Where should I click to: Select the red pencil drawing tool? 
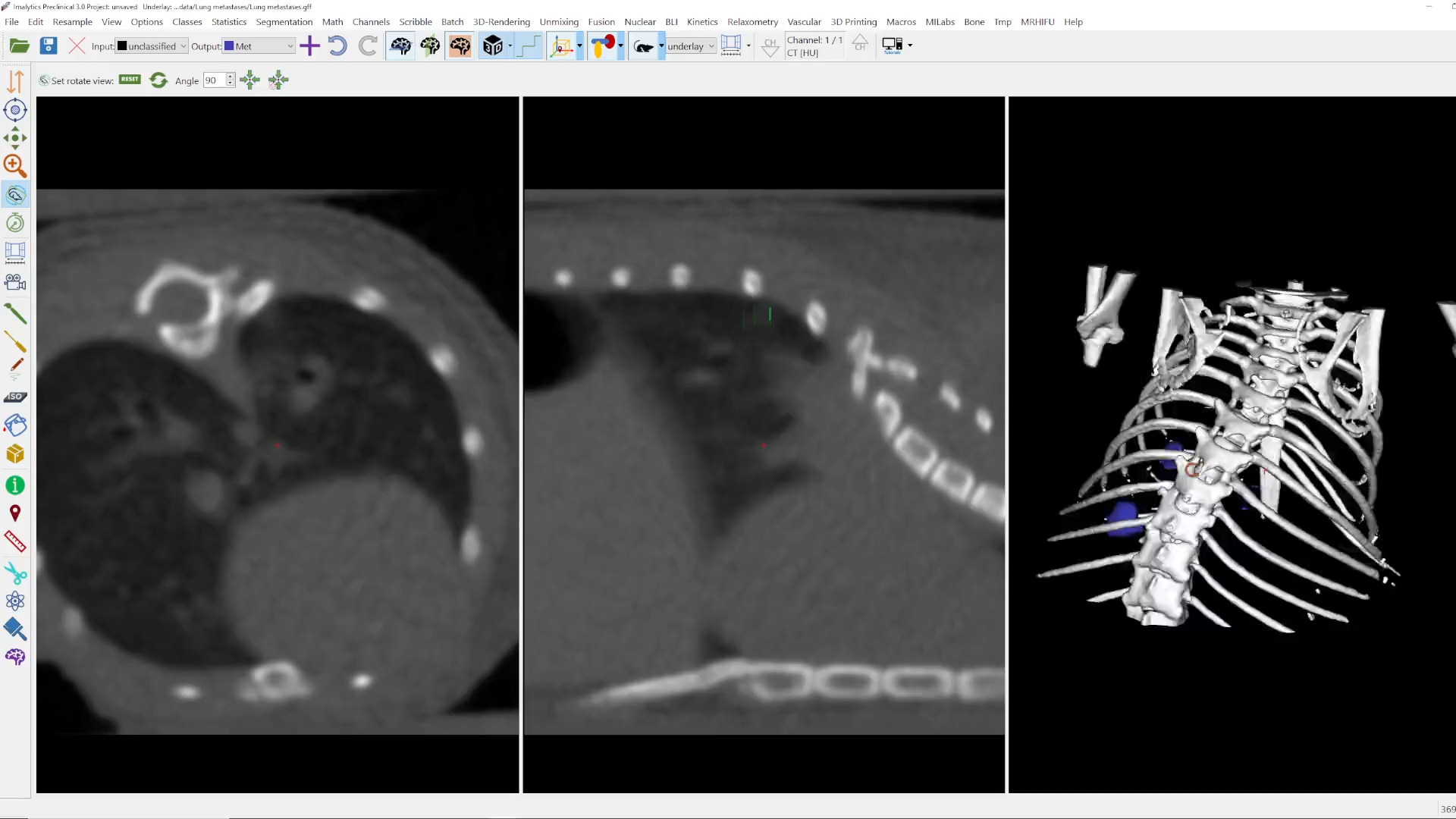point(15,369)
